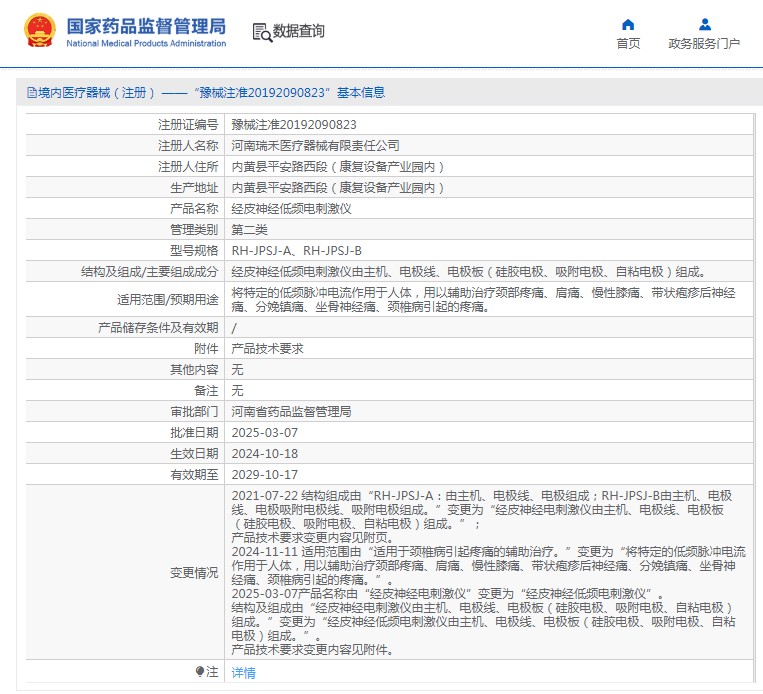
Task: Click the national emblem logo
Action: point(40,31)
